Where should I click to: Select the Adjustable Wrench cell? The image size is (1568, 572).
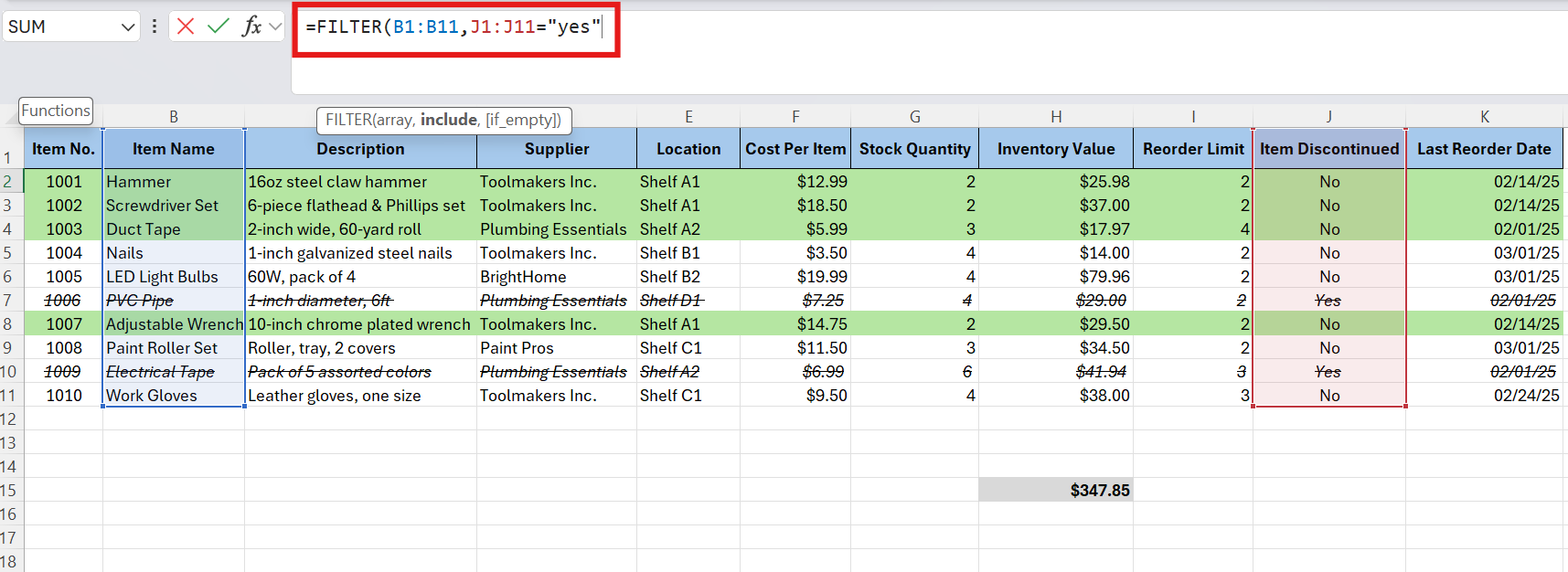174,324
